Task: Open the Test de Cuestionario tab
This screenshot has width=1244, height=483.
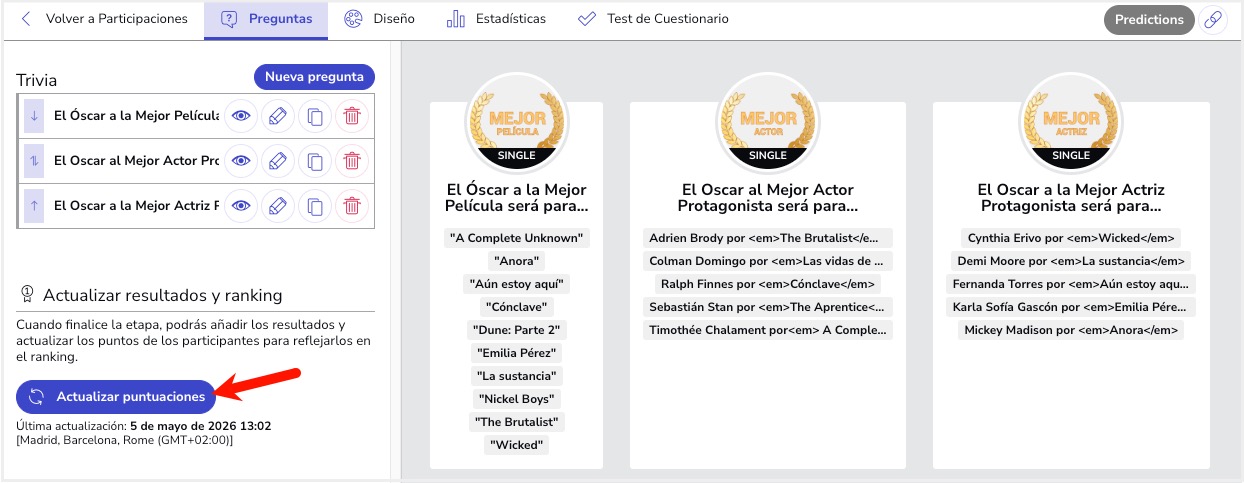Action: (x=653, y=19)
